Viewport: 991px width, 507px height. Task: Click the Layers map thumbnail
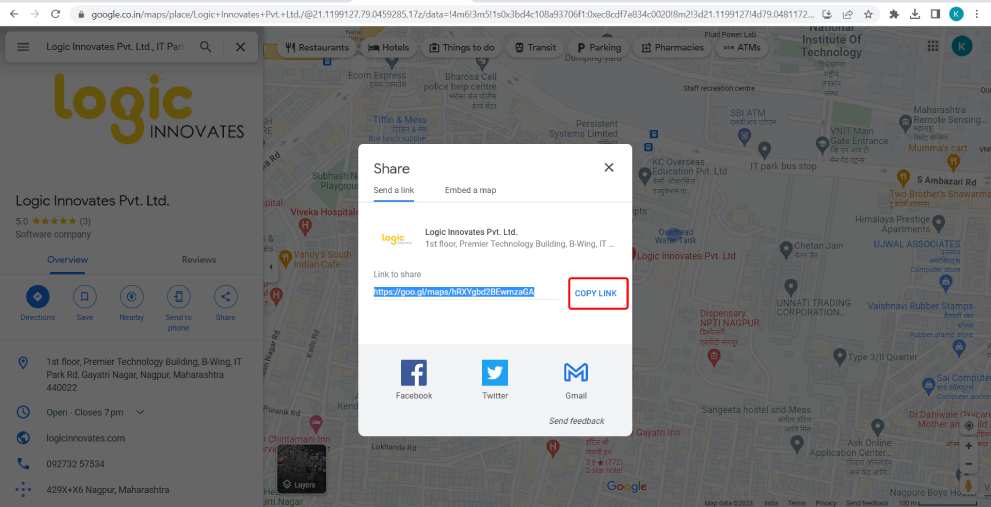302,470
